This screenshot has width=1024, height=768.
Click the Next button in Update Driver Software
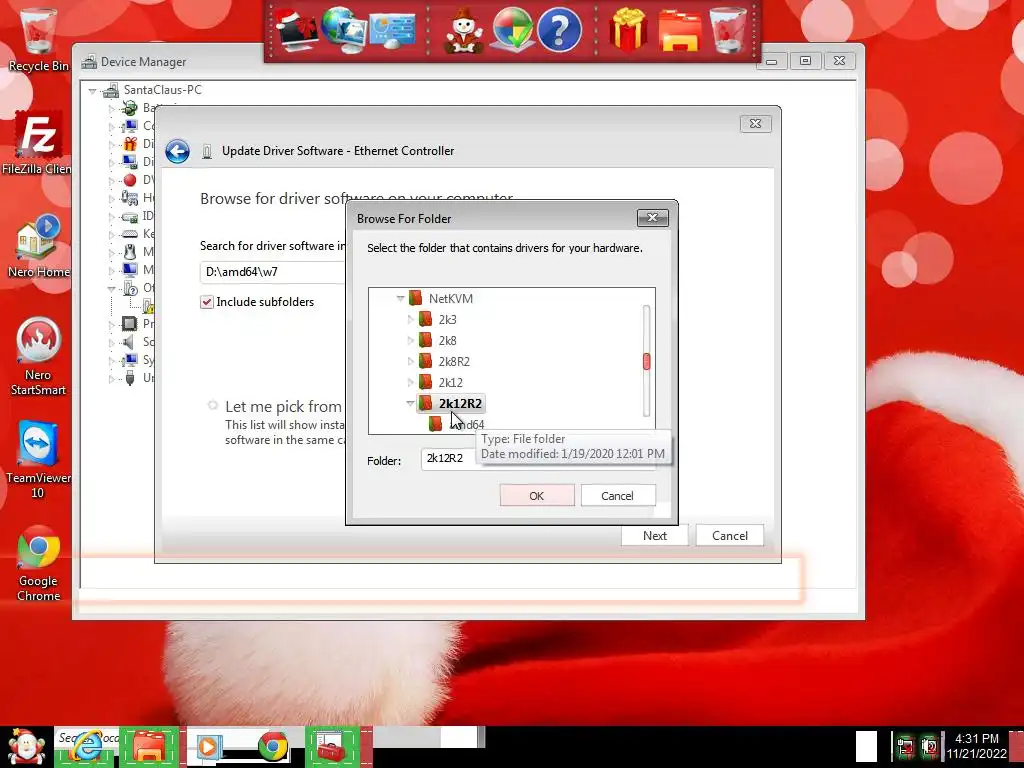tap(654, 536)
